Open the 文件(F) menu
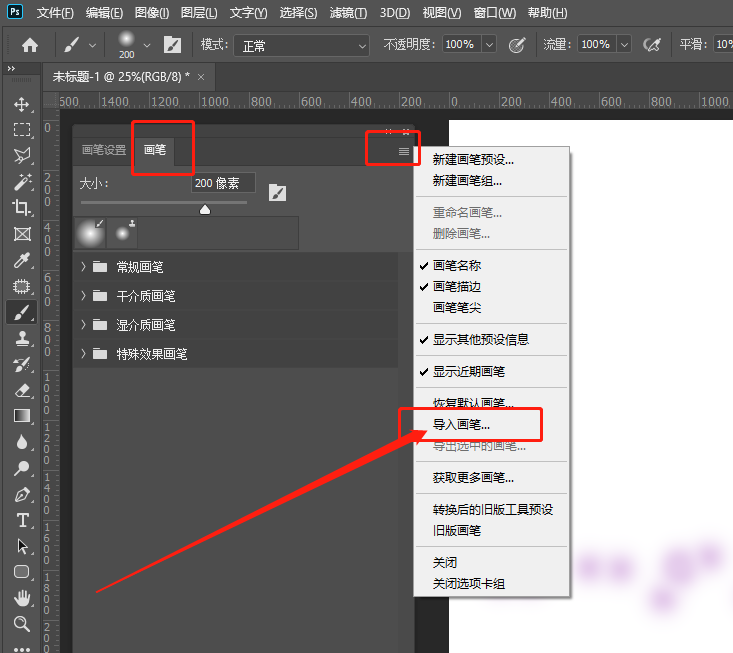The height and width of the screenshot is (653, 733). (55, 13)
